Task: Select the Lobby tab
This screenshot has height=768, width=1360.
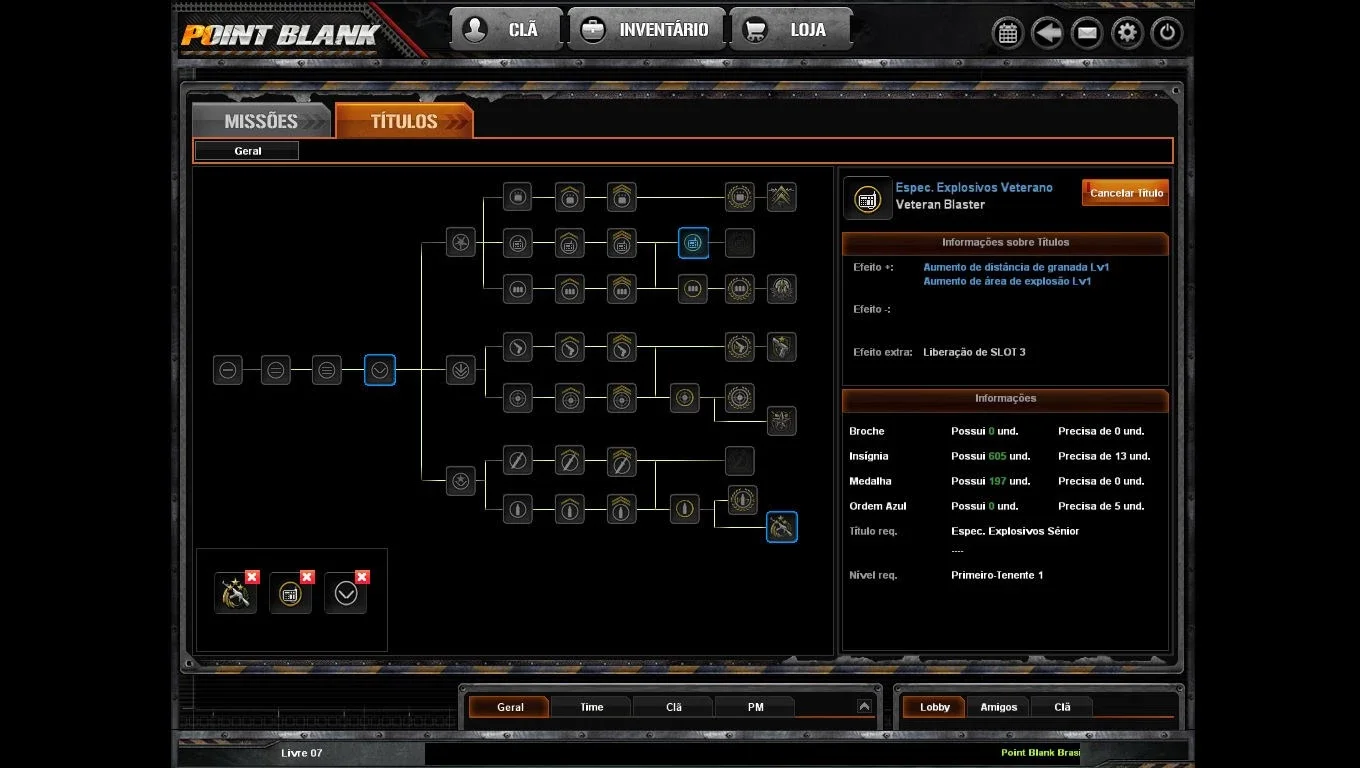Action: click(x=935, y=707)
